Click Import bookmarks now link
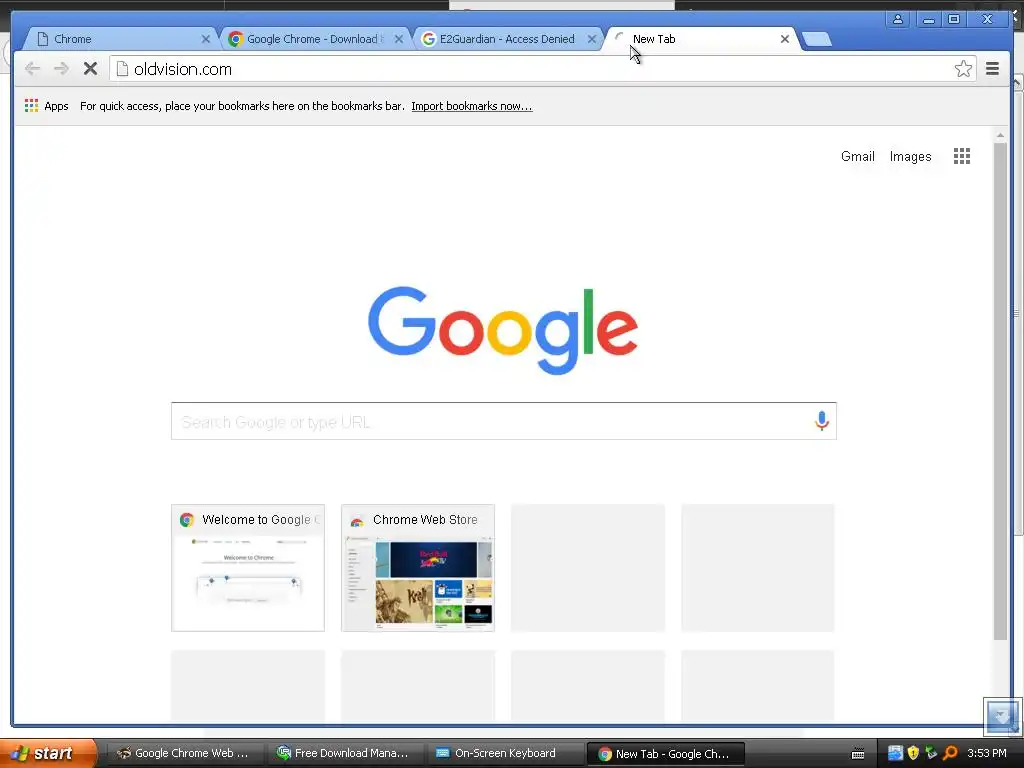Screen dimensions: 1024x768 click(x=472, y=106)
